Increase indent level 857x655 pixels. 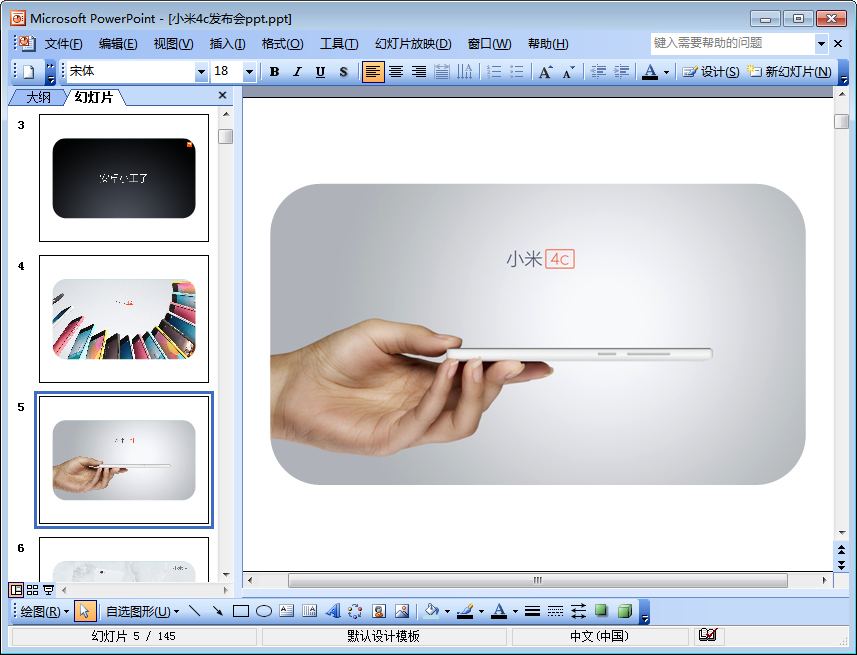pos(621,72)
